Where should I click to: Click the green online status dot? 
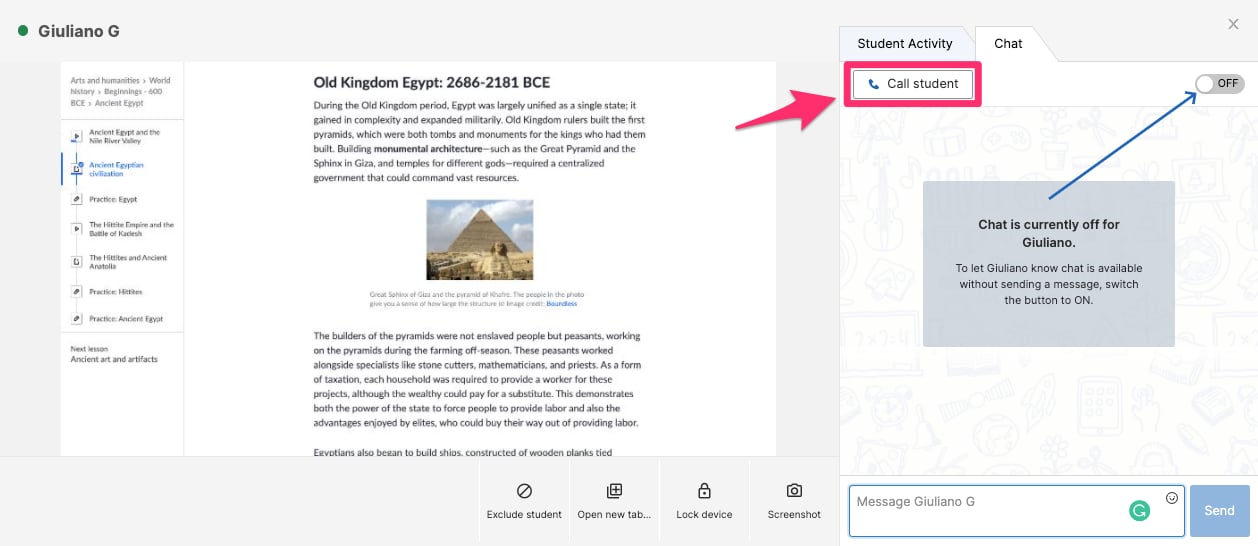(23, 31)
